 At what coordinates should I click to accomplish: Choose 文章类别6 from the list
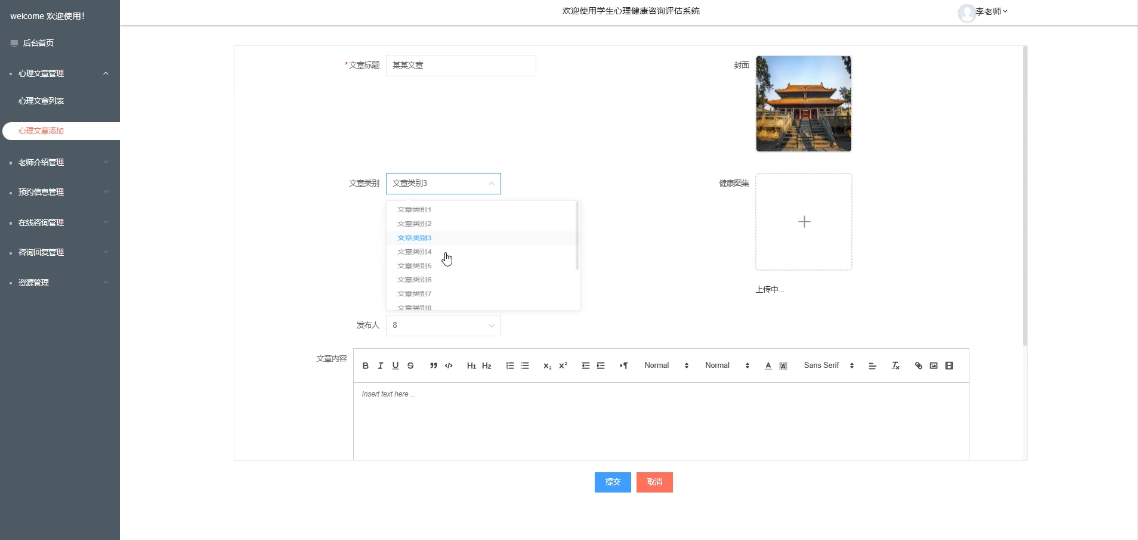[482, 279]
